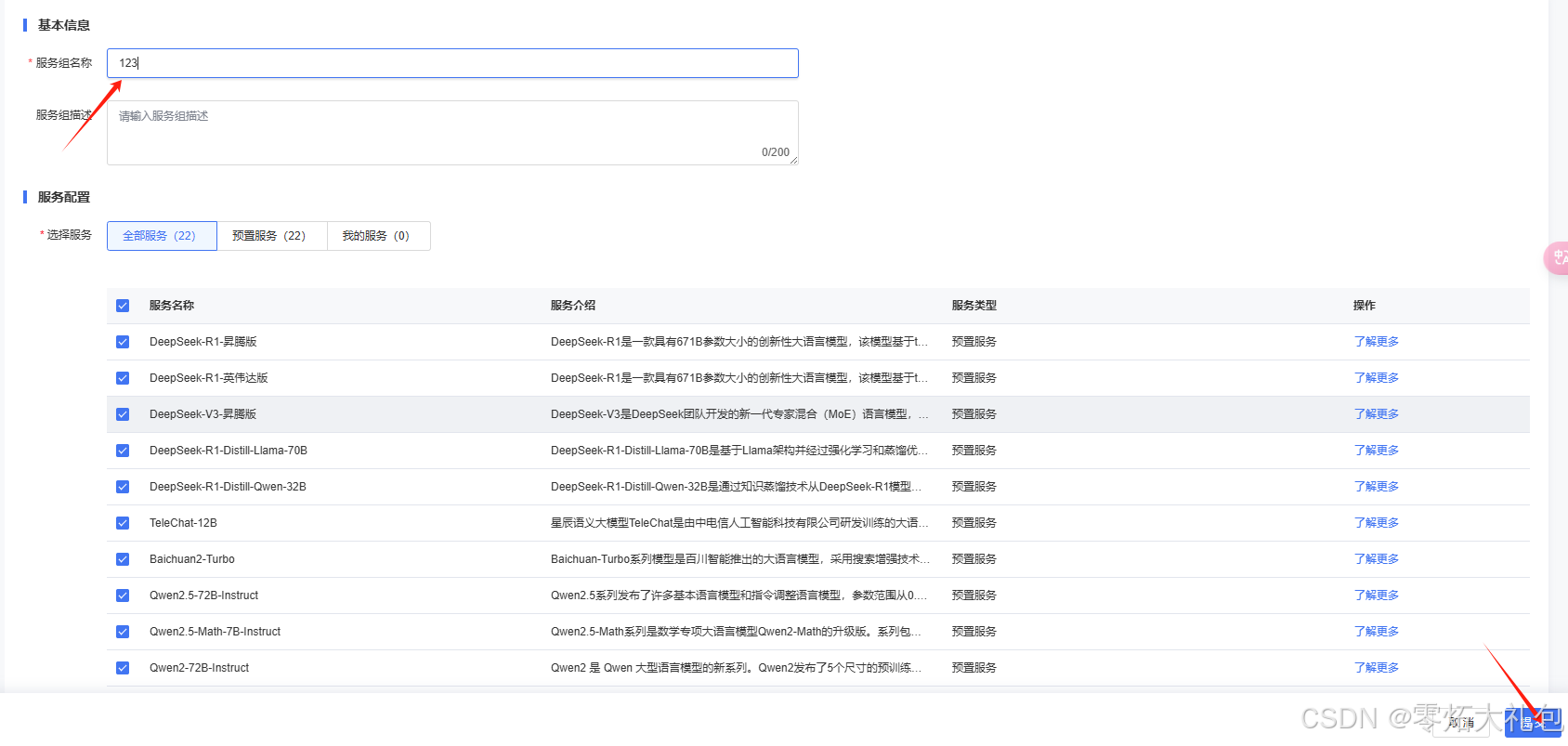Click DeepSeek-V3 description mentioning MoE

739,414
